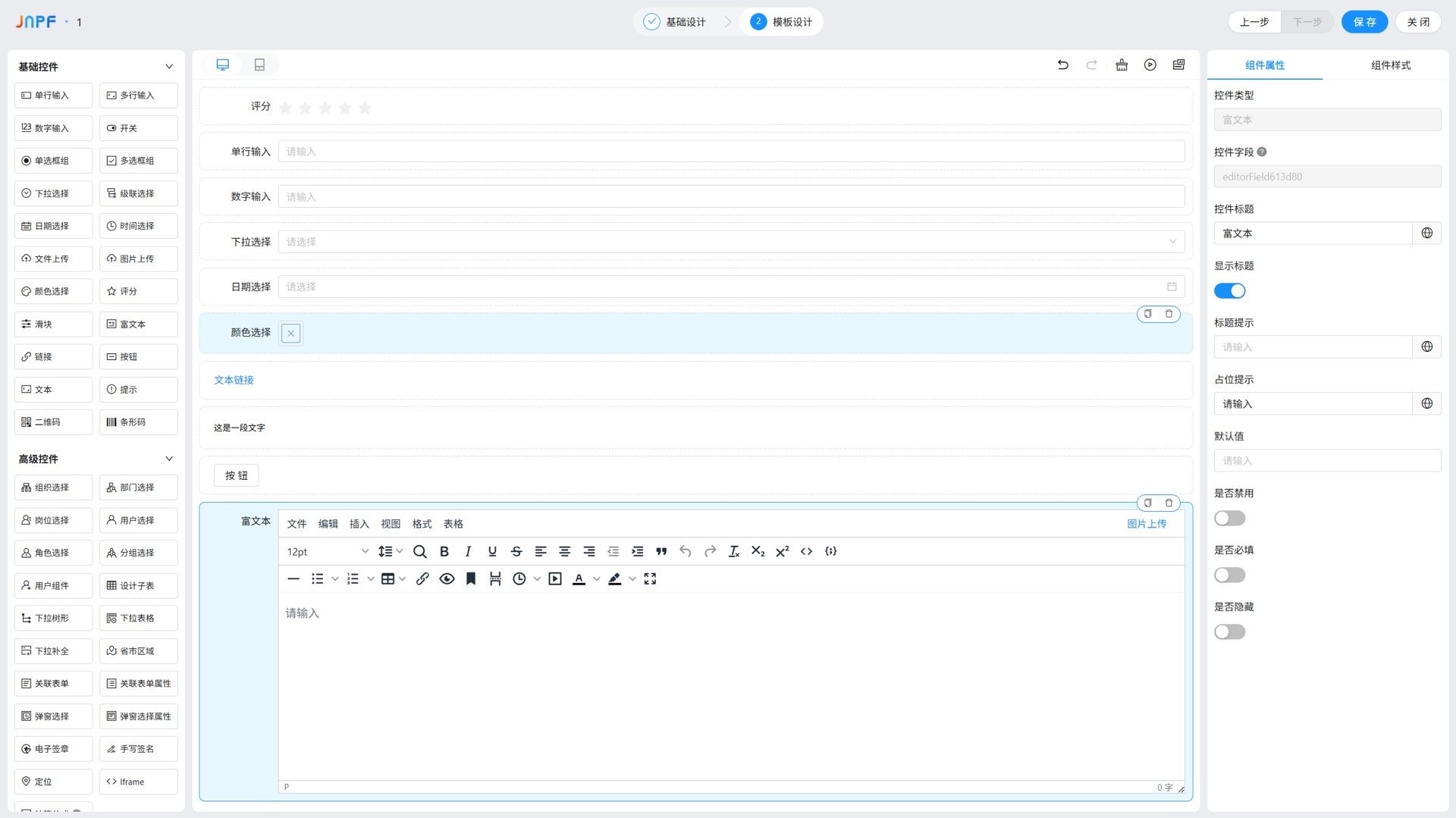Toggle bold in rich text editor
Image resolution: width=1456 pixels, height=818 pixels.
tap(444, 551)
